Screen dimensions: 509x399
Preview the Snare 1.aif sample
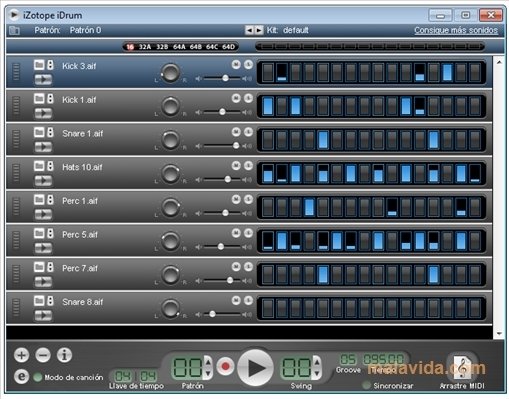[43, 147]
